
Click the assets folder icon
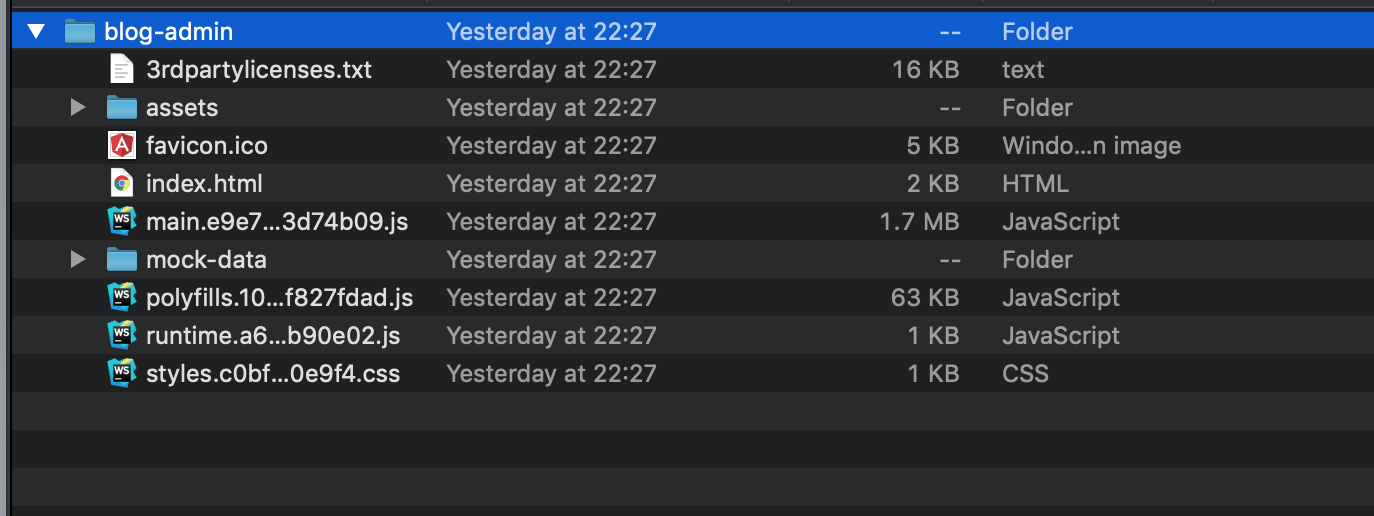[x=121, y=107]
